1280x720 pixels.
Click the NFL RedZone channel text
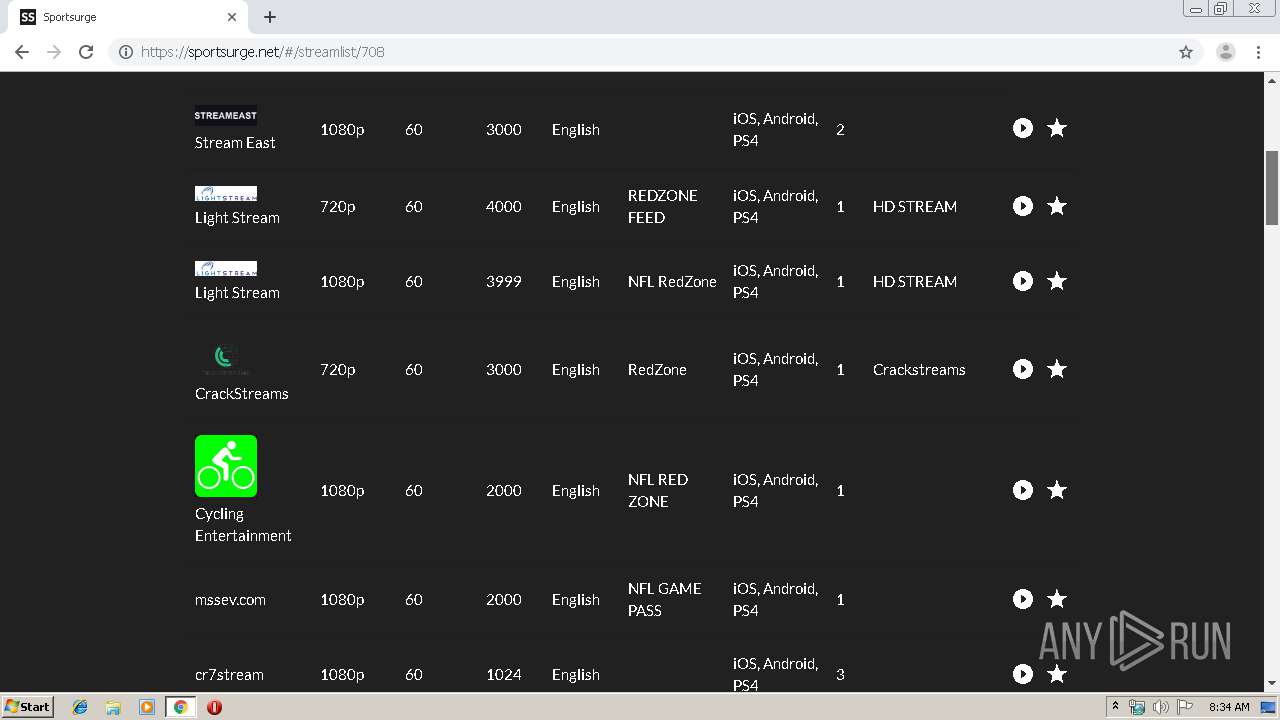coord(672,281)
